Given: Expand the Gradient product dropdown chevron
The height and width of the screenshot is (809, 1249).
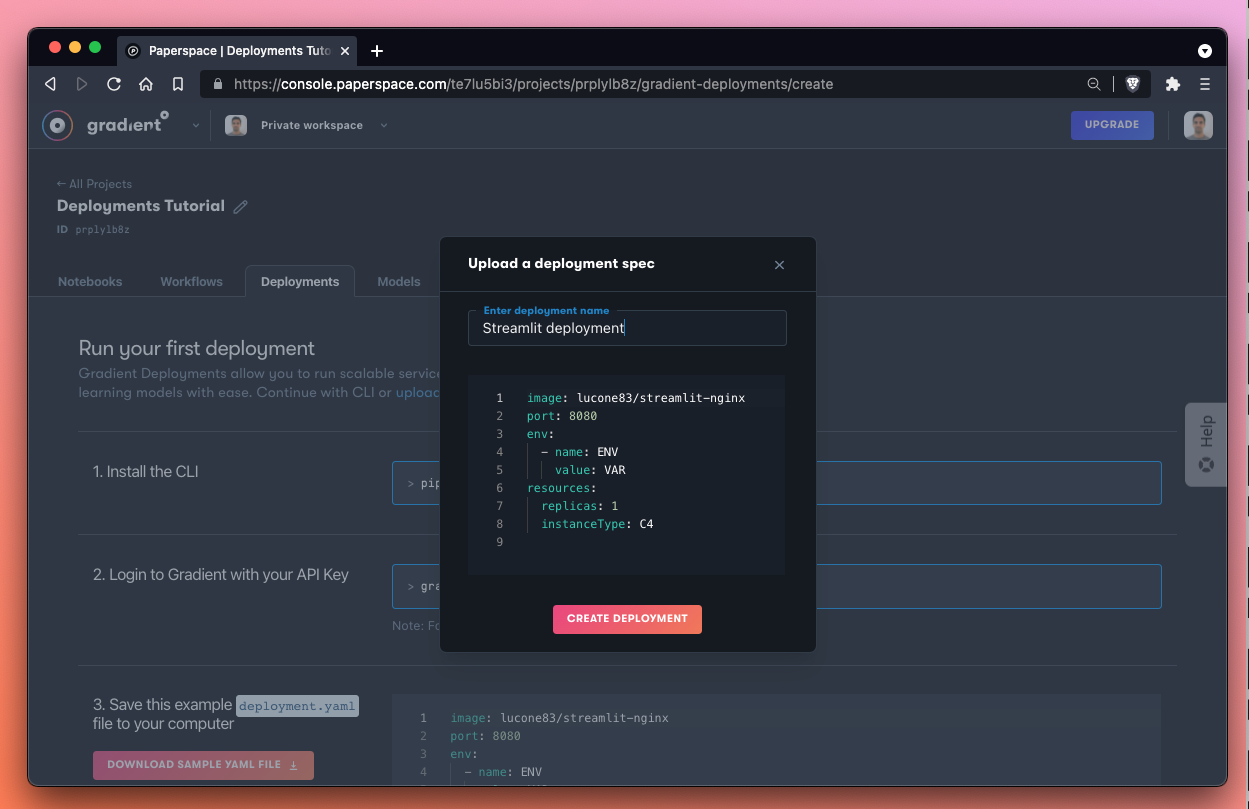Looking at the screenshot, I should [x=196, y=126].
